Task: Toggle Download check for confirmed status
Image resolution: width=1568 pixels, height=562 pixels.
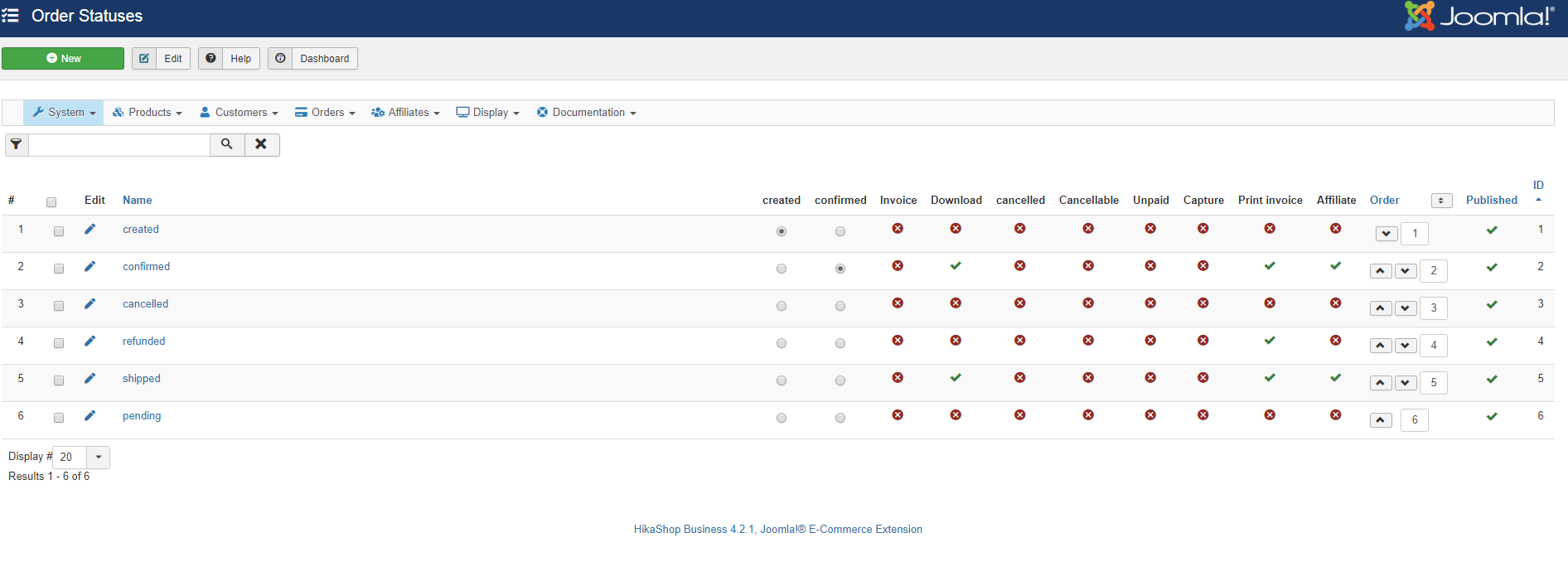Action: click(x=956, y=266)
